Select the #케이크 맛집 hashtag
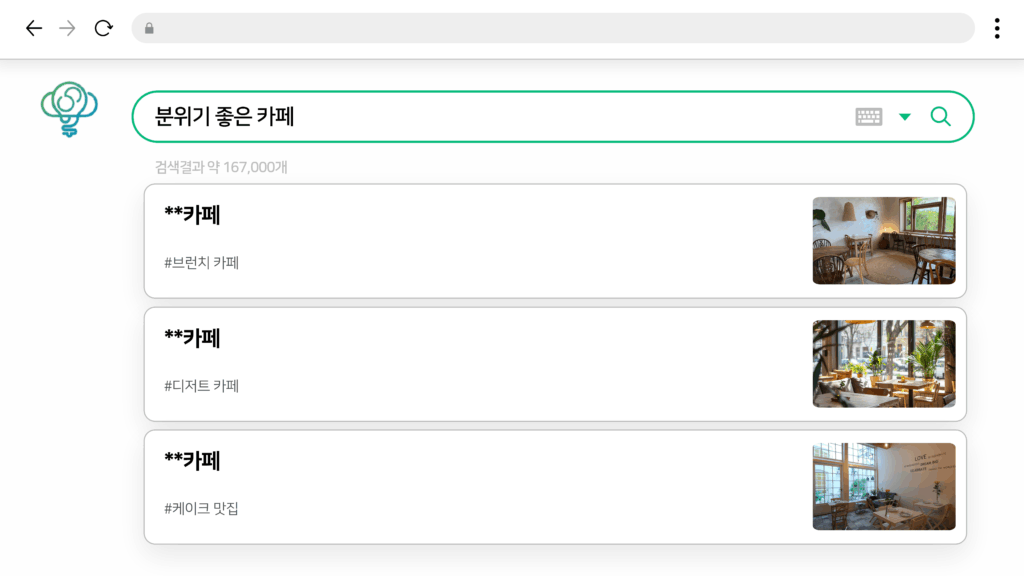This screenshot has width=1024, height=576. tap(201, 508)
